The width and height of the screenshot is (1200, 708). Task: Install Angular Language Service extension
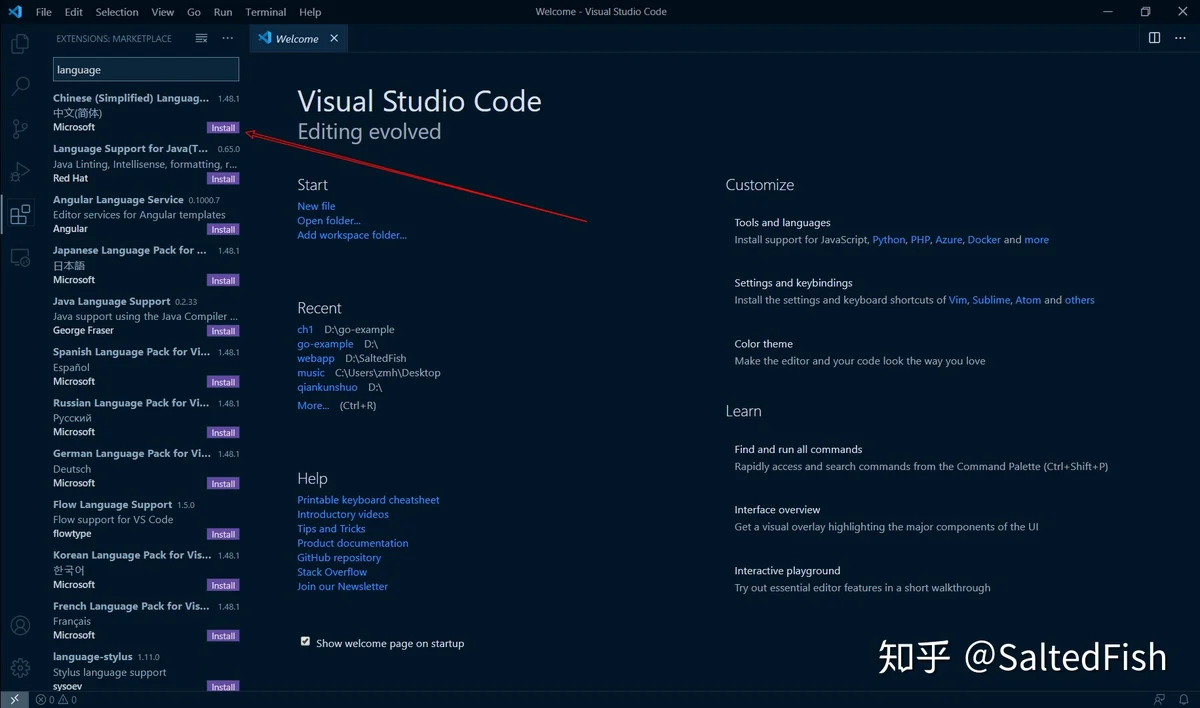[223, 230]
